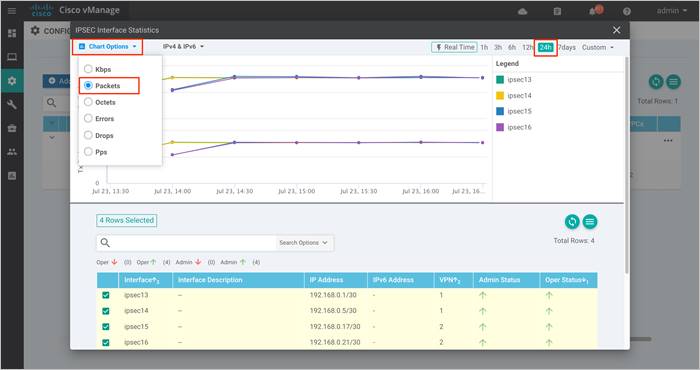This screenshot has height=370, width=700.
Task: Open the Monitor laptop icon in sidebar
Action: [12, 57]
